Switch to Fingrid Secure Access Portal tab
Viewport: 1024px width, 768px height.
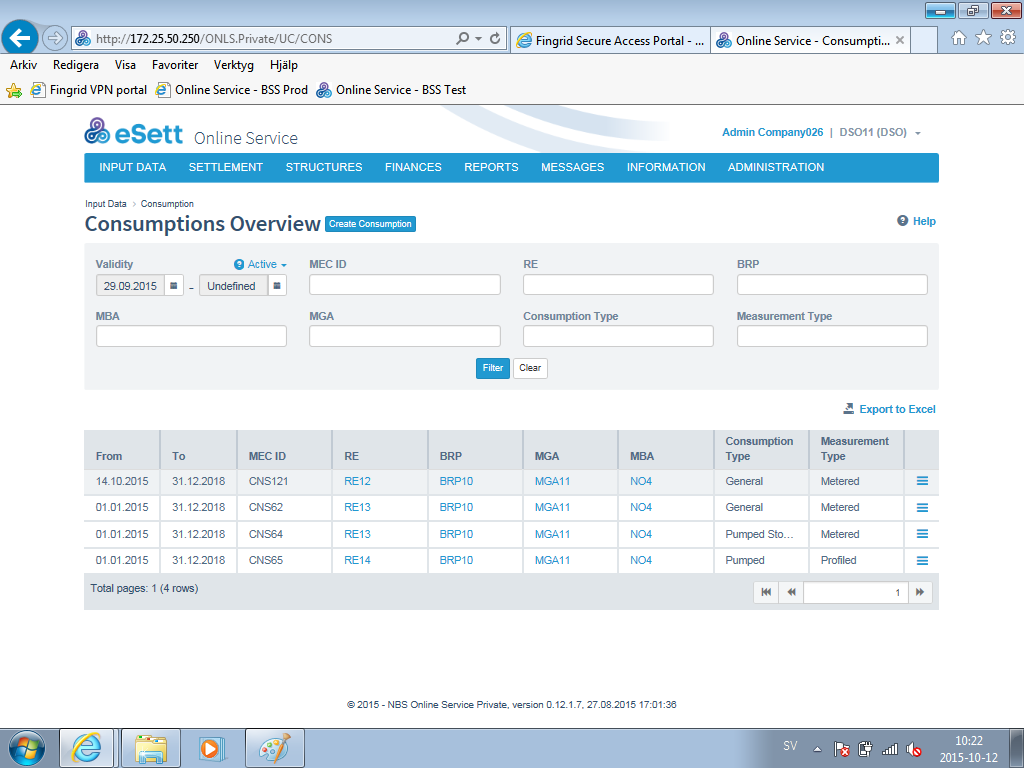610,40
